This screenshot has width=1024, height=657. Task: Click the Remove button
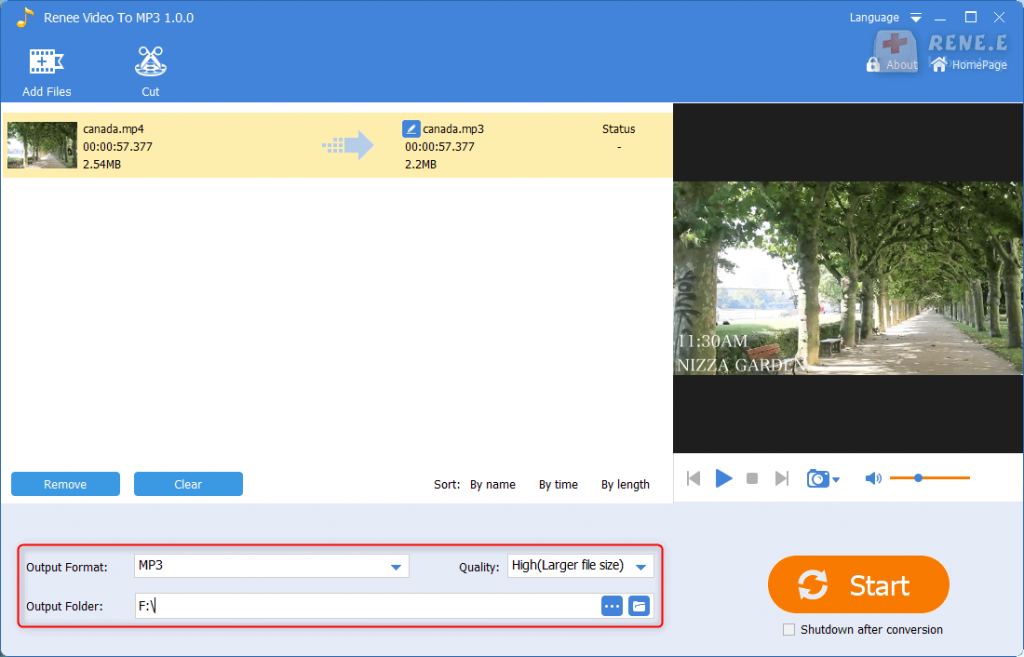click(x=65, y=484)
